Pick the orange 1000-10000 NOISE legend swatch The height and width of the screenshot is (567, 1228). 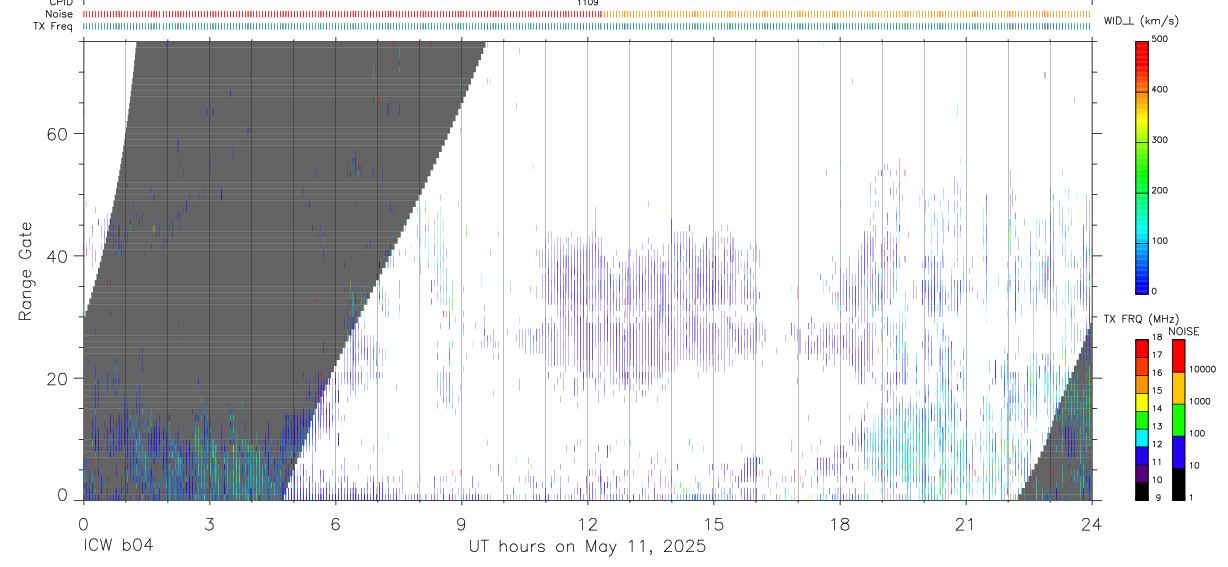[x=1177, y=387]
